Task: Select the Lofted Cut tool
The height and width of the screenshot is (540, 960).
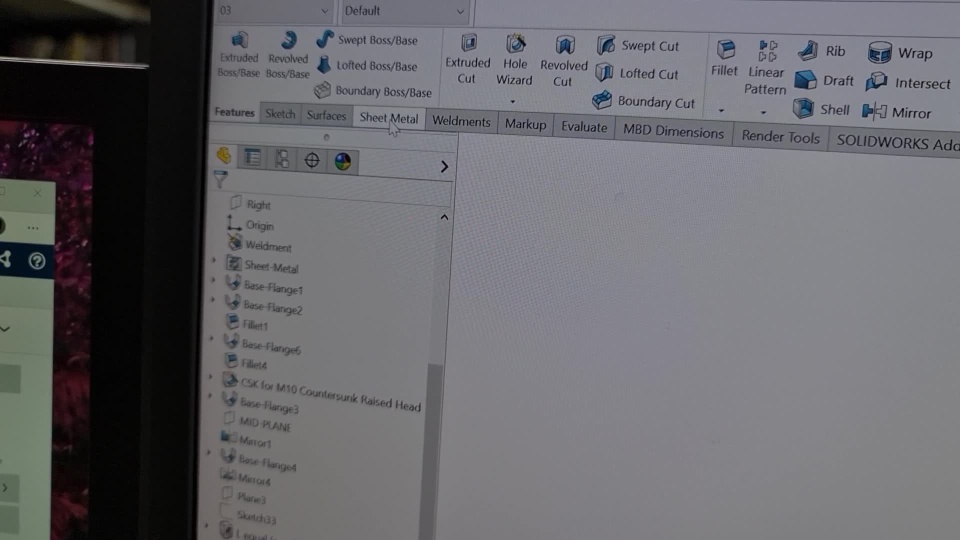Action: coord(637,73)
